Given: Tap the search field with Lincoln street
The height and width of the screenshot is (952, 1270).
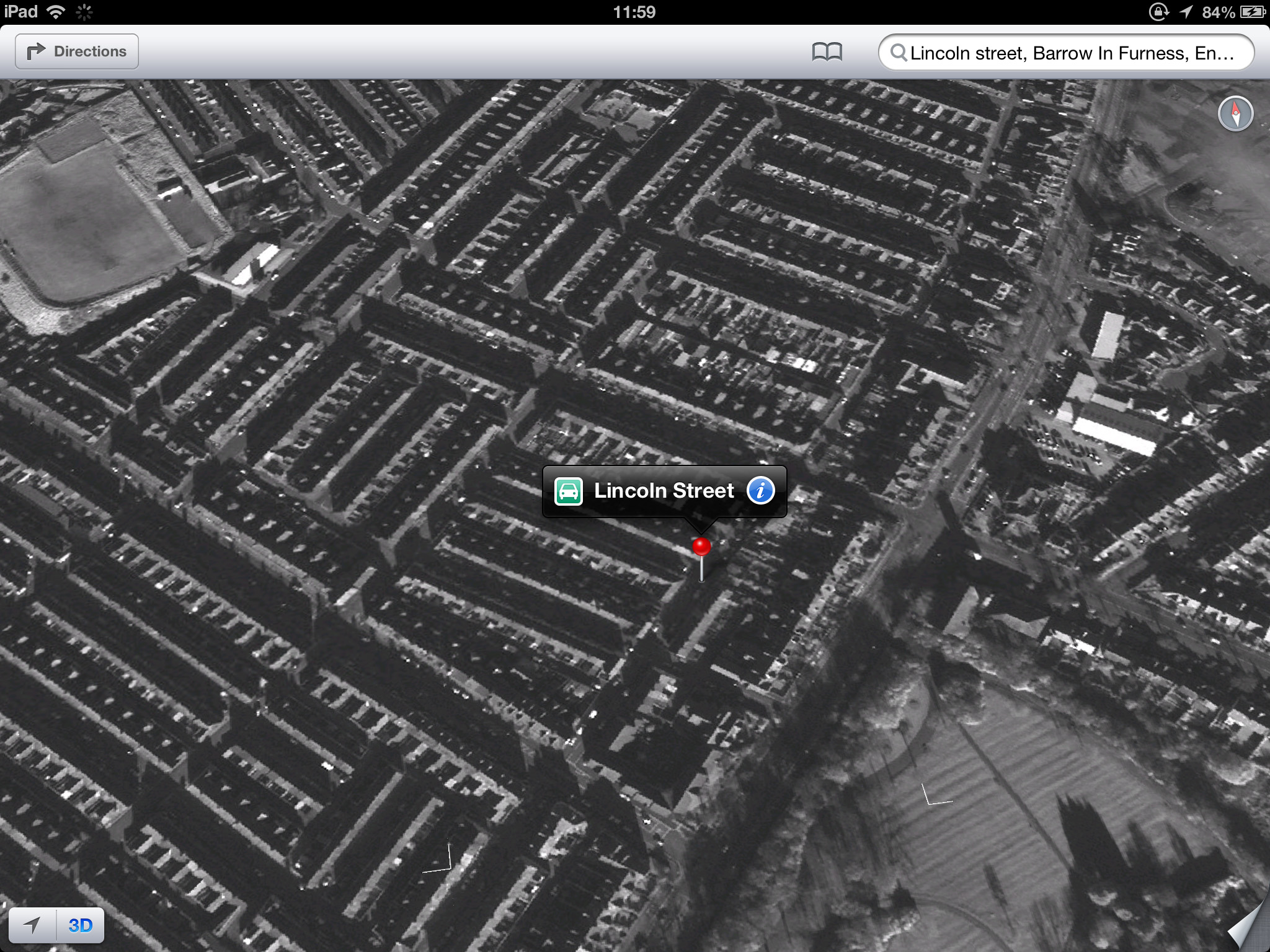Looking at the screenshot, I should coord(1066,53).
